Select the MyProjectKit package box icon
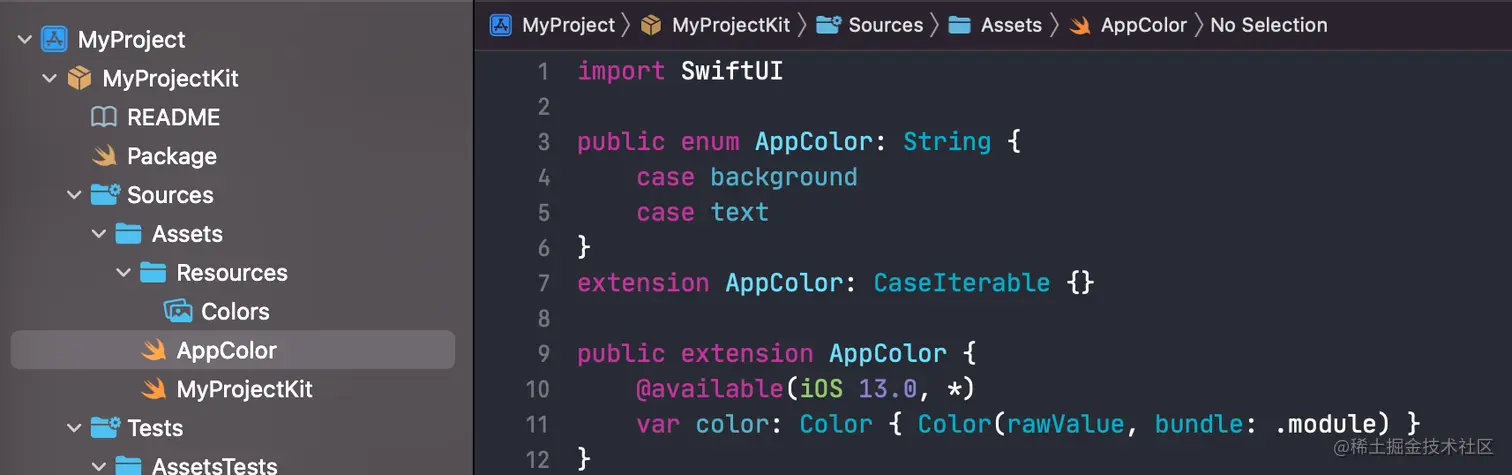 pyautogui.click(x=79, y=79)
